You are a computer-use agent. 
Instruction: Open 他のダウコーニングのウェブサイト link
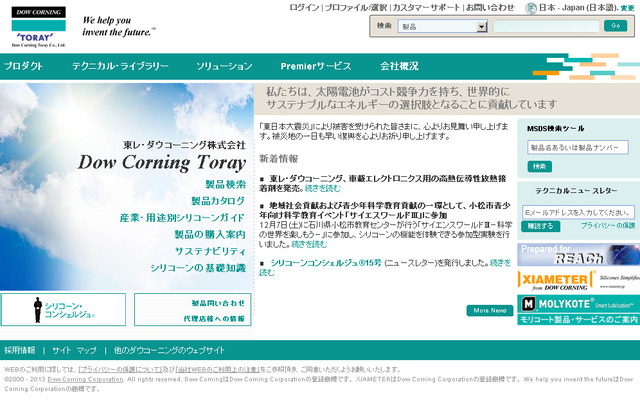[x=169, y=350]
